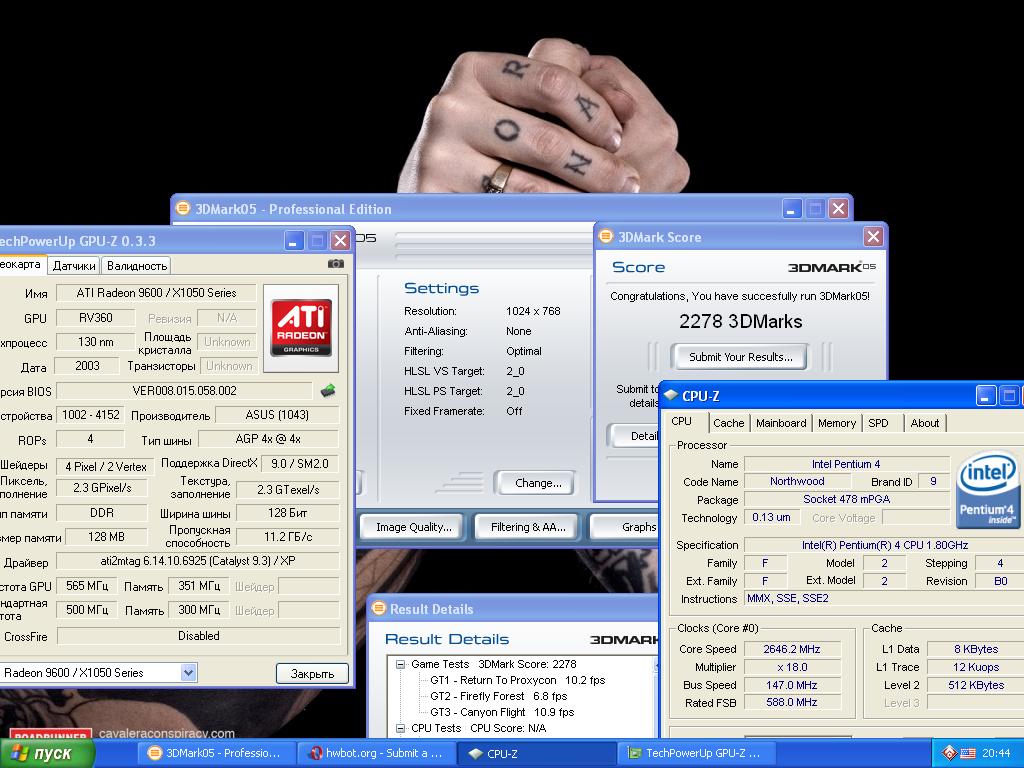
Task: Switch to CPU-Z taskbar button
Action: pyautogui.click(x=537, y=753)
